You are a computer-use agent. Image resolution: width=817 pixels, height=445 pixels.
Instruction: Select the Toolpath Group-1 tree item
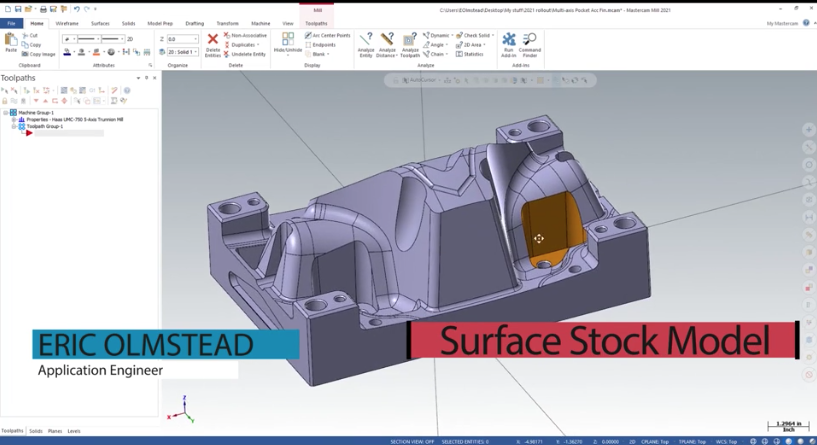pos(45,126)
